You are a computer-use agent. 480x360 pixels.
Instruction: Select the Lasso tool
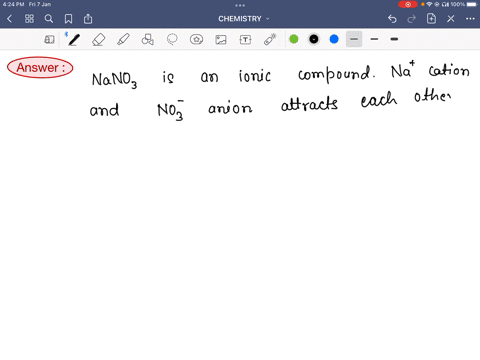click(x=172, y=39)
